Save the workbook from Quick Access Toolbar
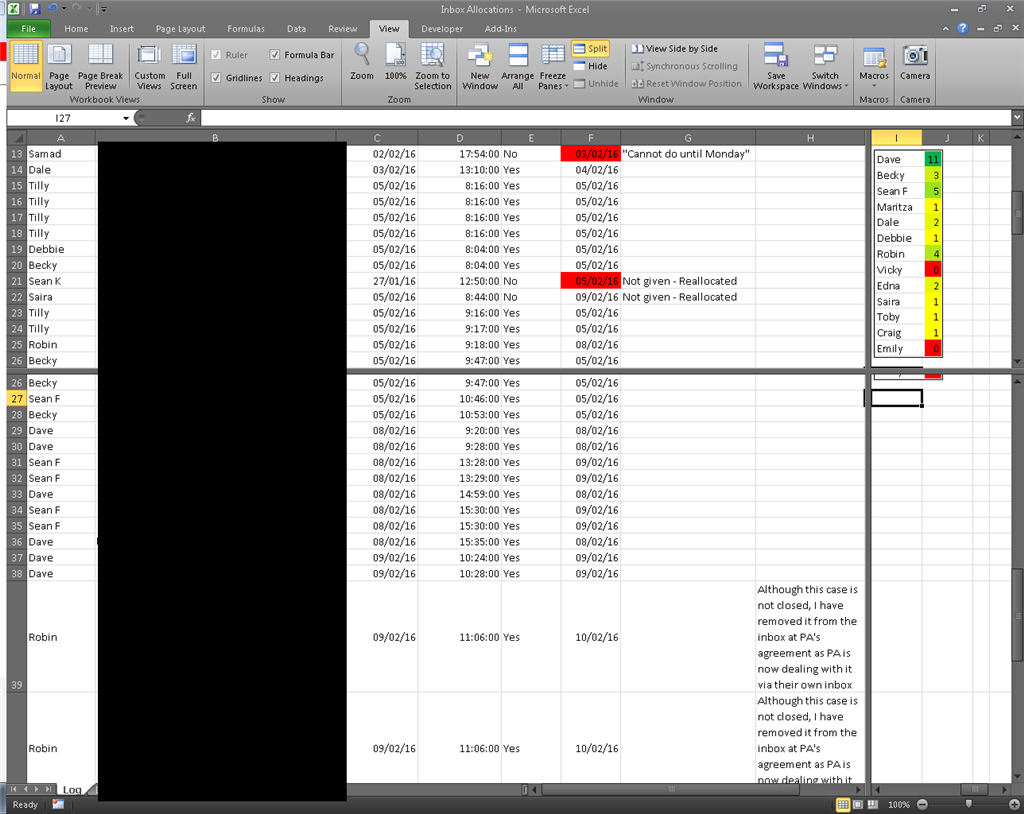 click(x=35, y=9)
